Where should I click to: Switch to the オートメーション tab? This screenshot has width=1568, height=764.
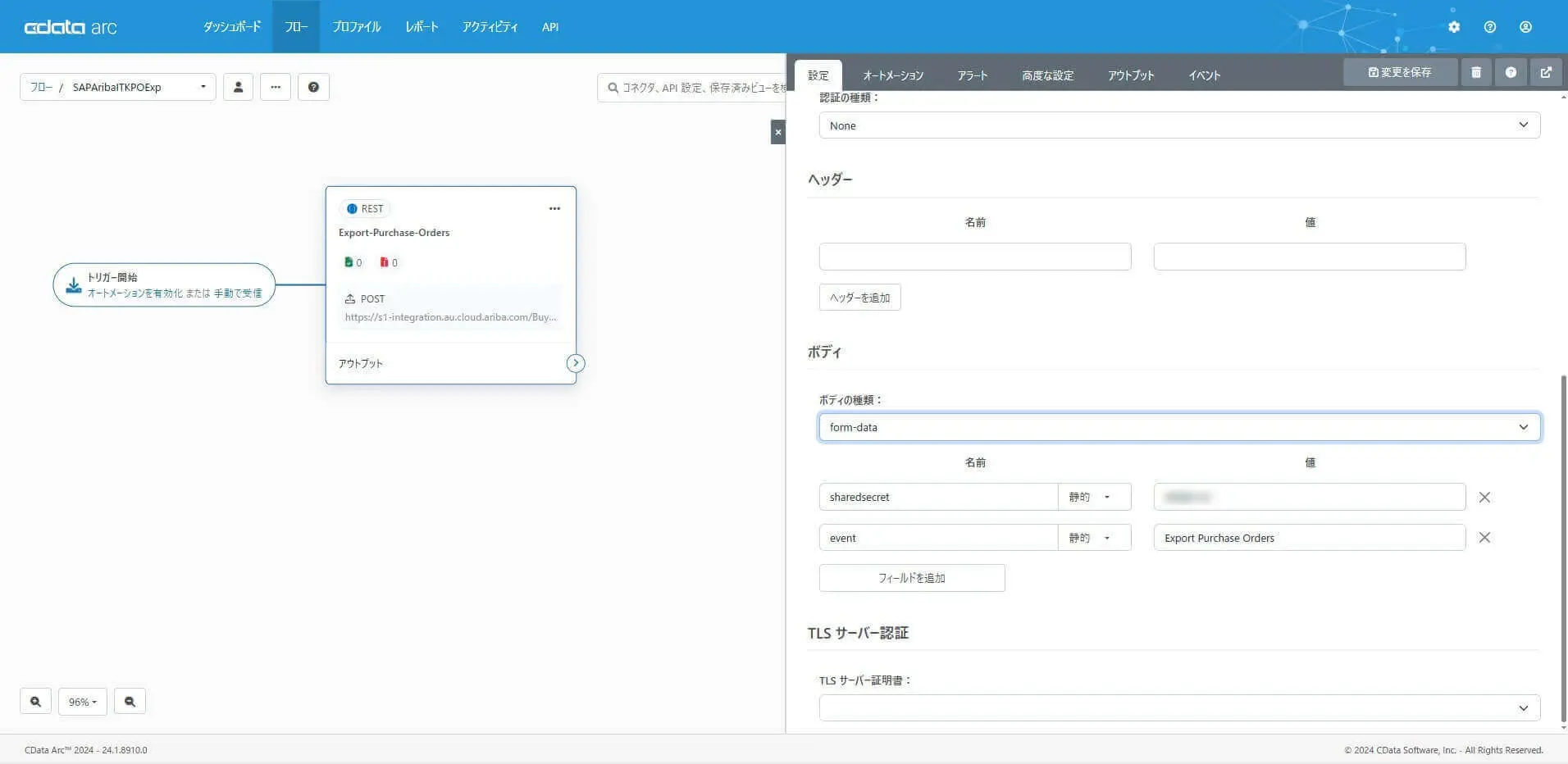pos(893,75)
